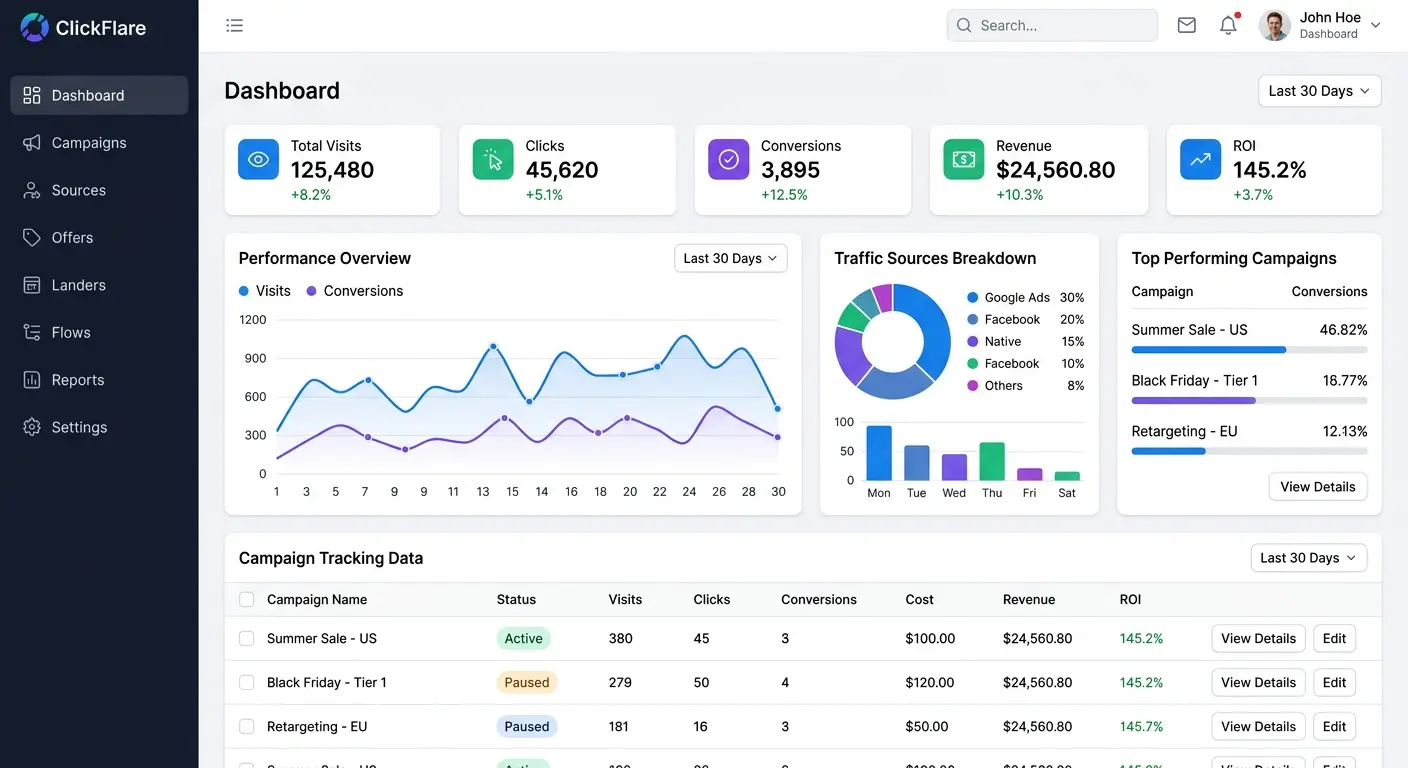The image size is (1408, 768).
Task: Check the Summer Sale - US row checkbox
Action: 247,638
